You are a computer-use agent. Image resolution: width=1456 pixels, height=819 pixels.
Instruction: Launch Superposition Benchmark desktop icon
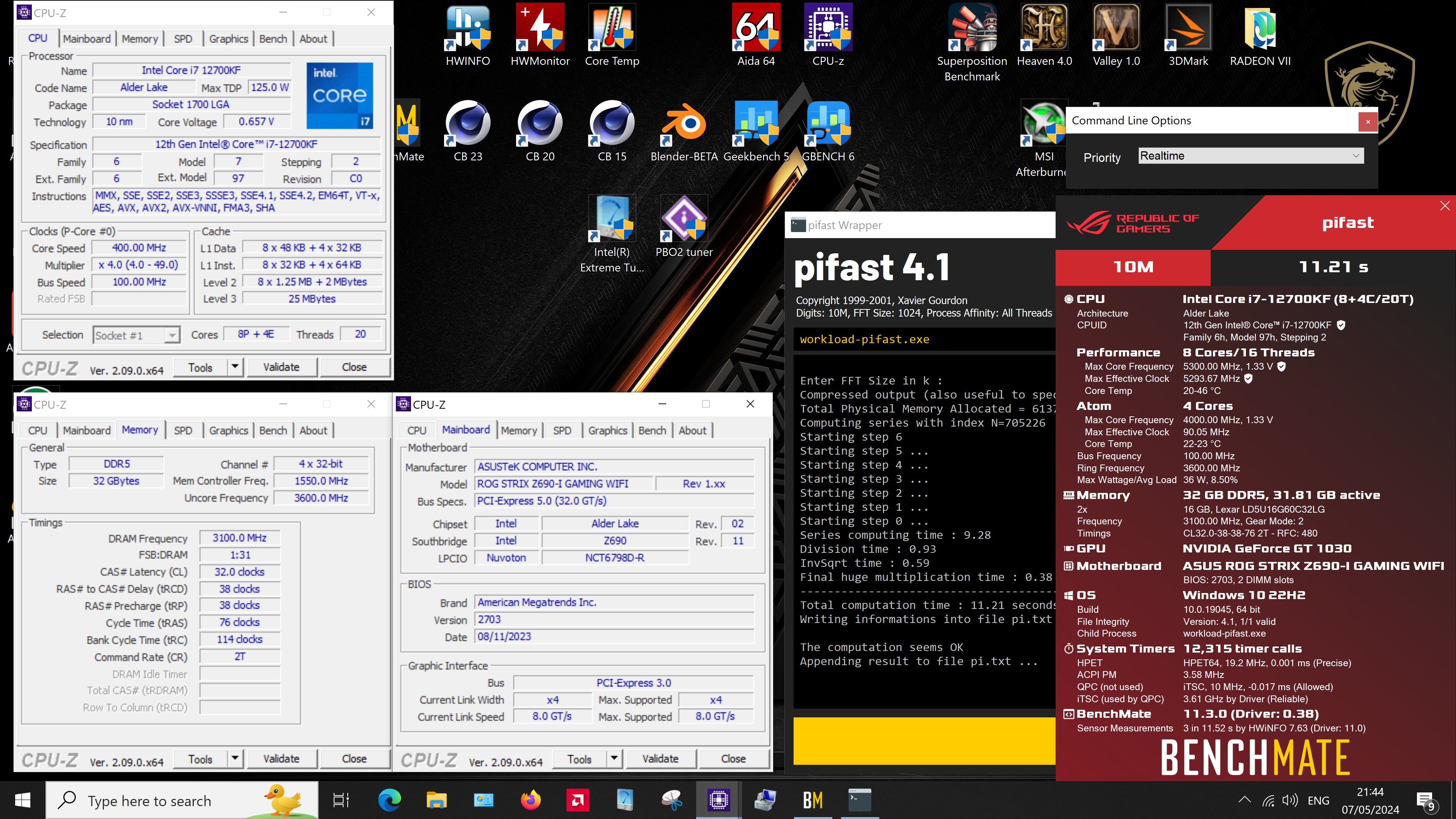[972, 43]
